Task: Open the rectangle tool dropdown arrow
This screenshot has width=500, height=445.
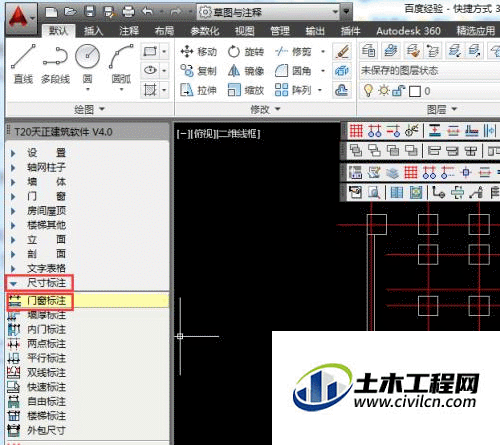Action: 164,52
